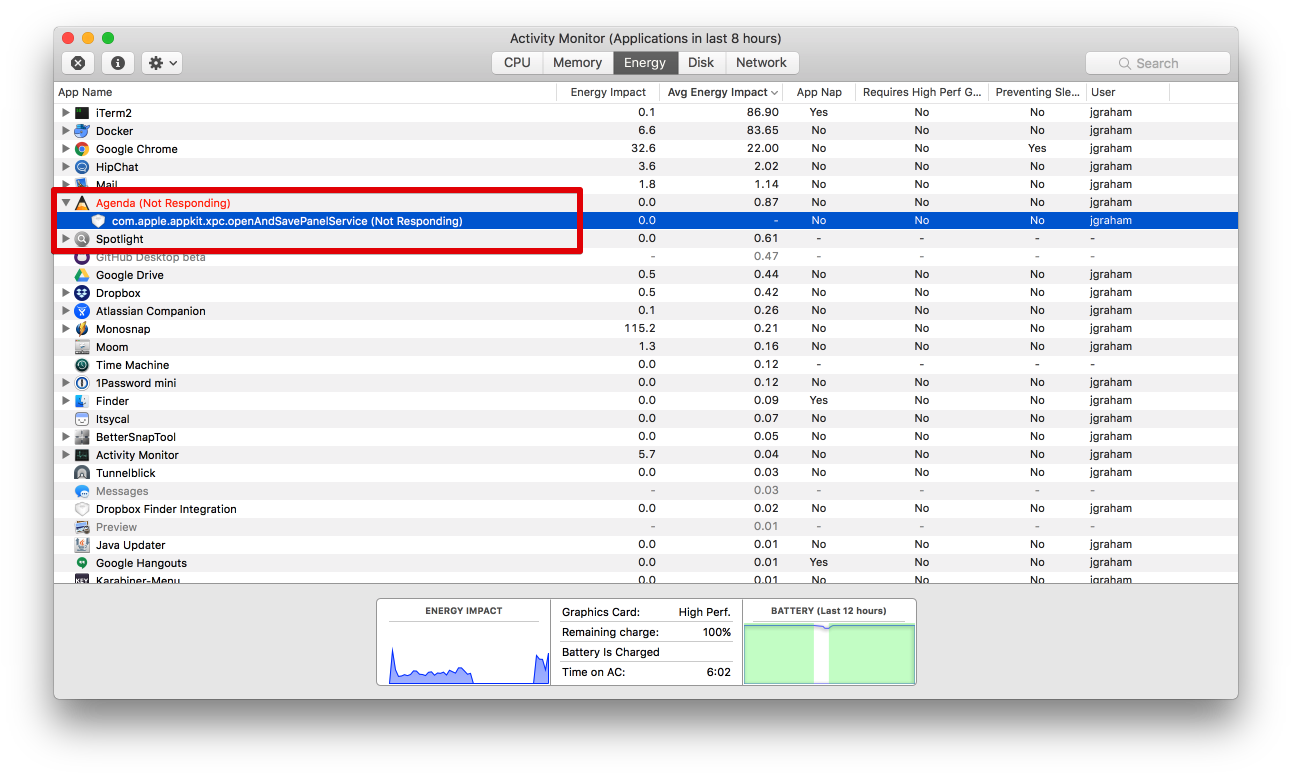The image size is (1291, 773).
Task: Expand the Docker process group
Action: 66,131
